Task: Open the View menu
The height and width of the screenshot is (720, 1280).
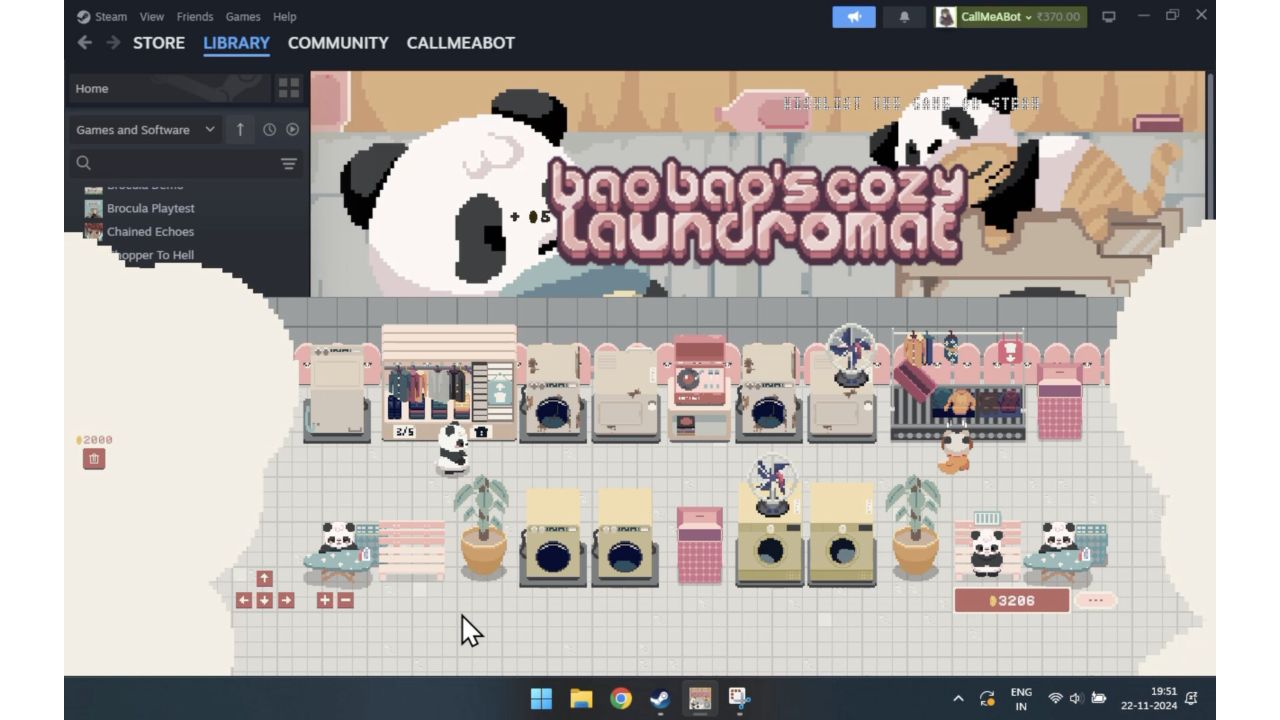Action: 152,17
